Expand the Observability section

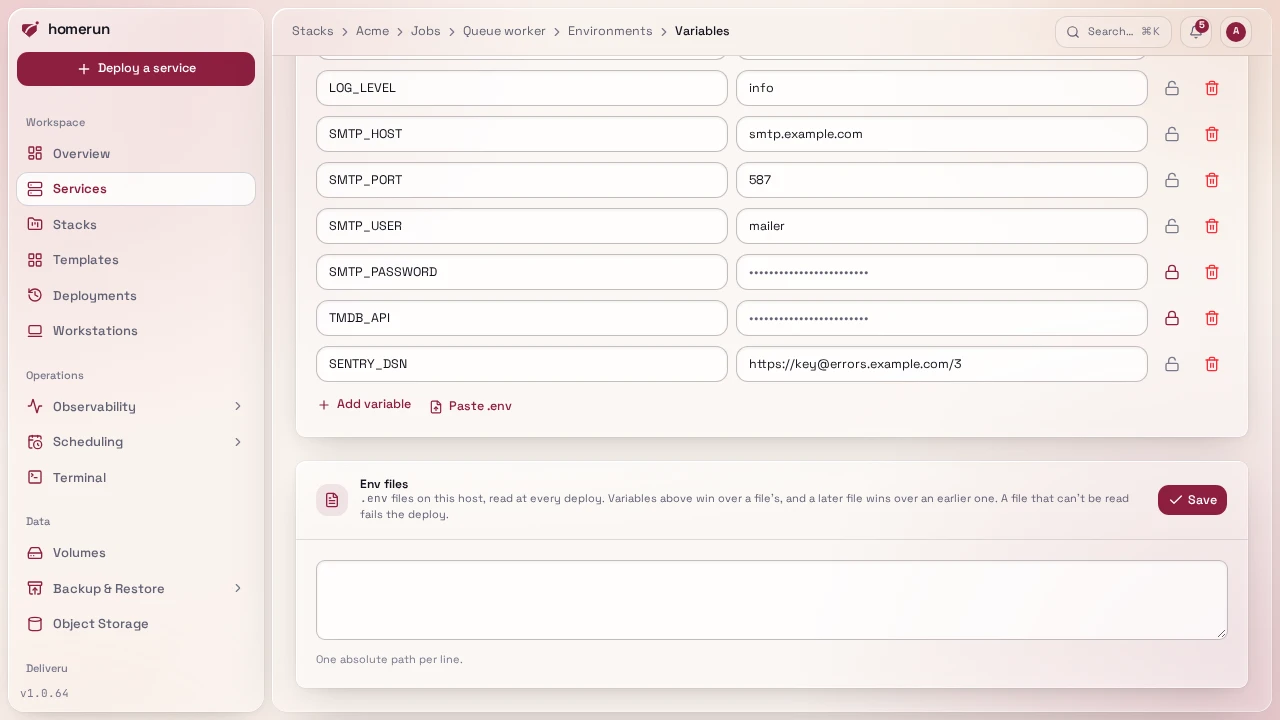[136, 406]
